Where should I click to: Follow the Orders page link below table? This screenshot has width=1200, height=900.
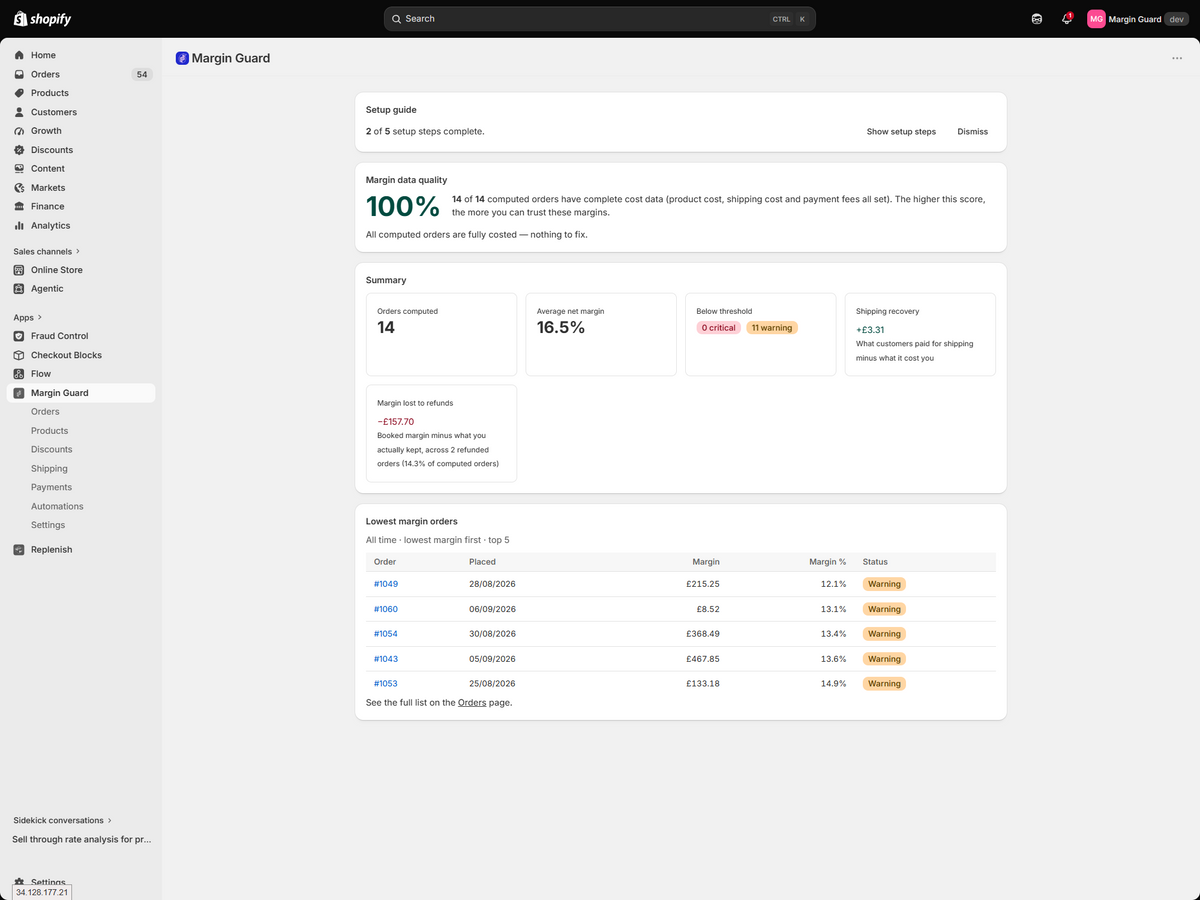point(472,703)
